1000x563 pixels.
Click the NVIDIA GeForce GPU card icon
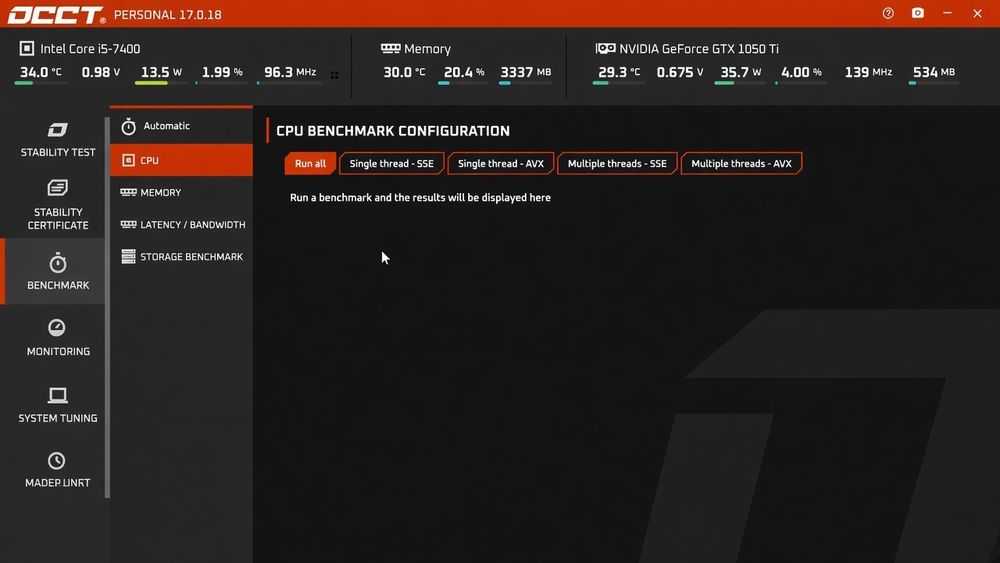(605, 48)
